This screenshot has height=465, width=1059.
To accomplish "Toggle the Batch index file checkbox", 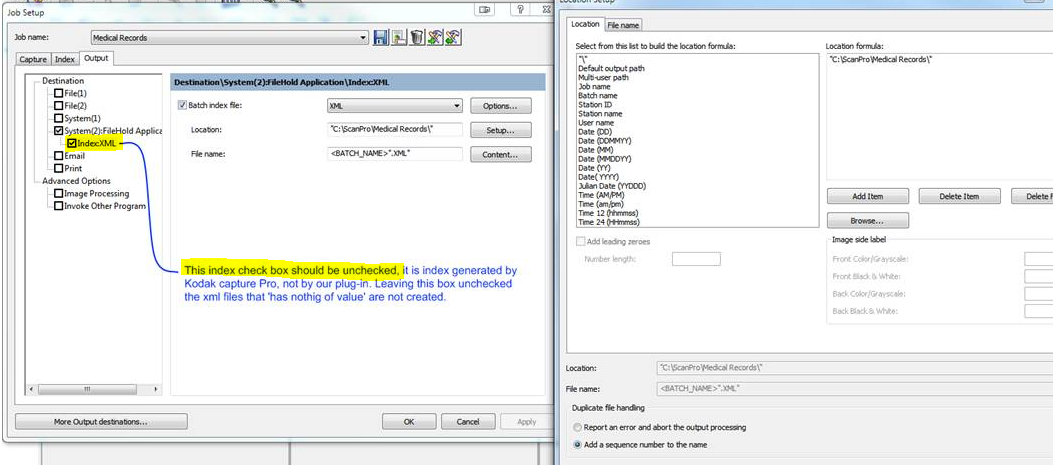I will 182,105.
